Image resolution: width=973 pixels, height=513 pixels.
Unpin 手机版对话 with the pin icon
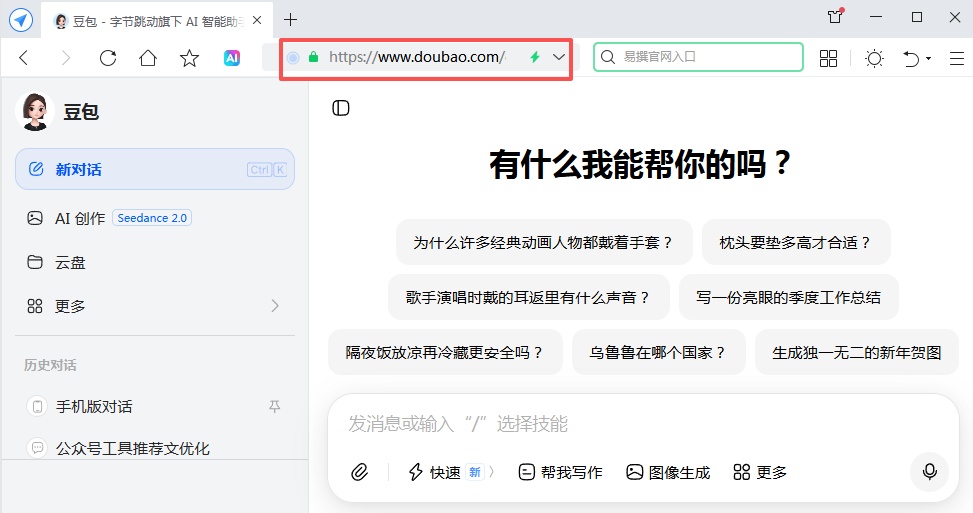point(274,406)
